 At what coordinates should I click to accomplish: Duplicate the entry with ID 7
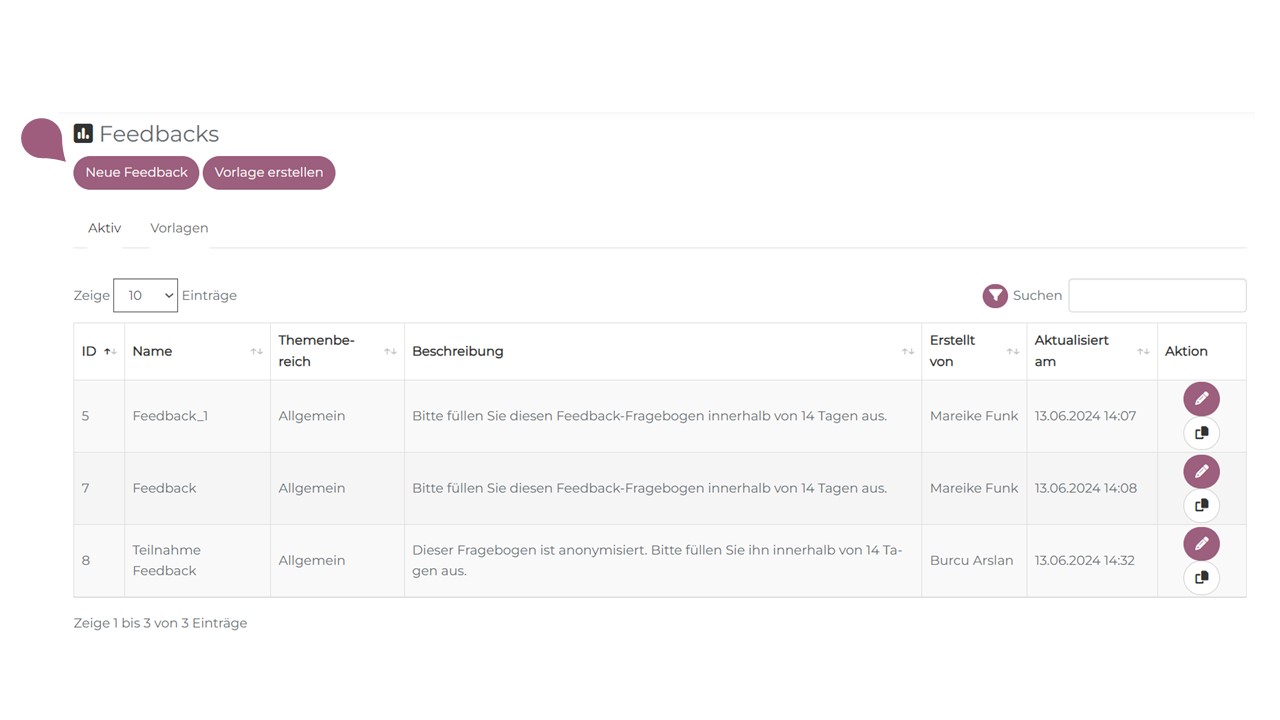(1201, 505)
